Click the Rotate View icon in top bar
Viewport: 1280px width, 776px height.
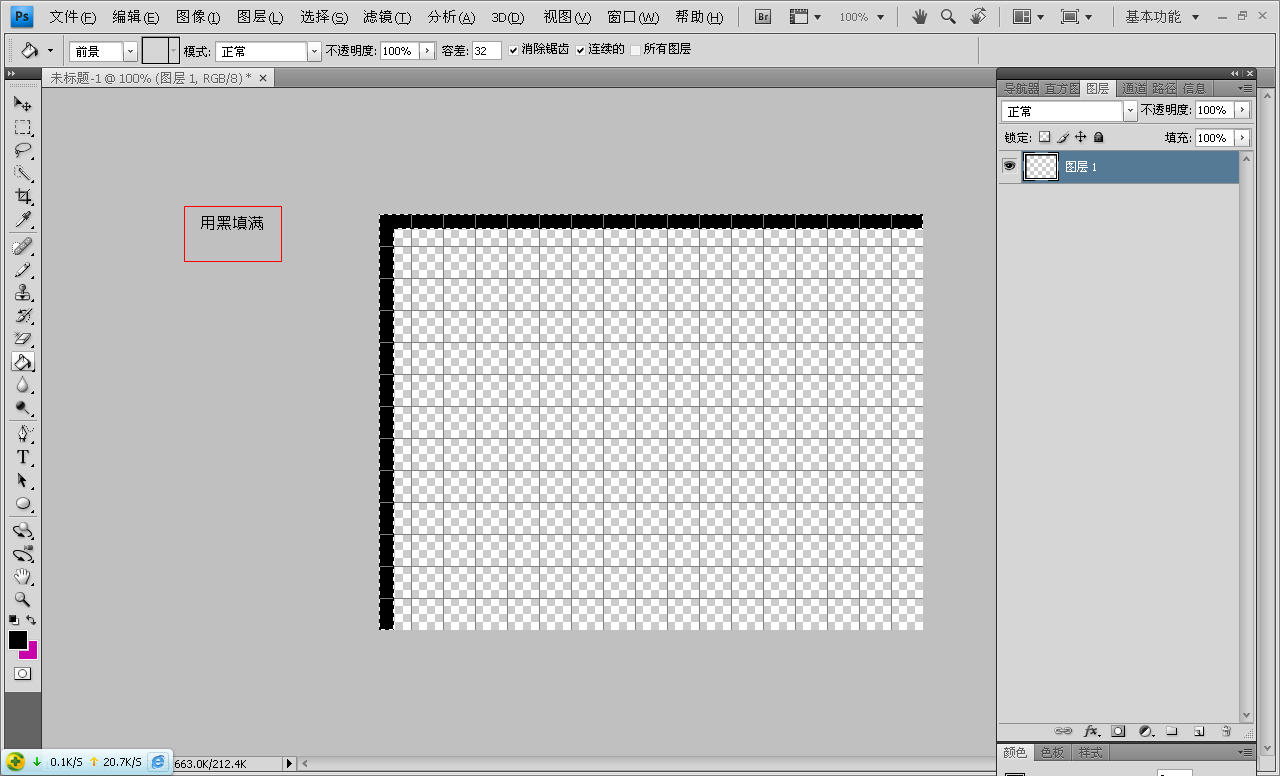[978, 17]
